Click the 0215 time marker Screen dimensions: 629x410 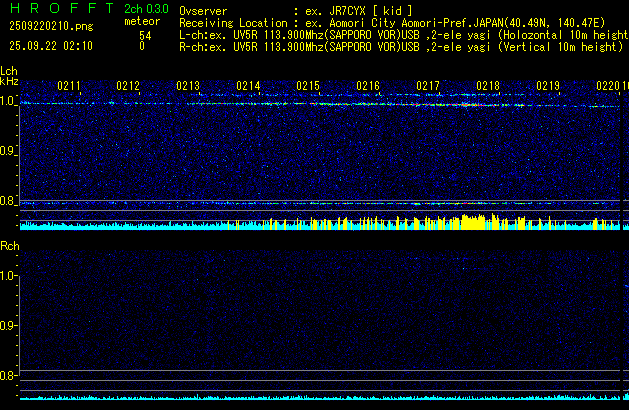tap(308, 86)
